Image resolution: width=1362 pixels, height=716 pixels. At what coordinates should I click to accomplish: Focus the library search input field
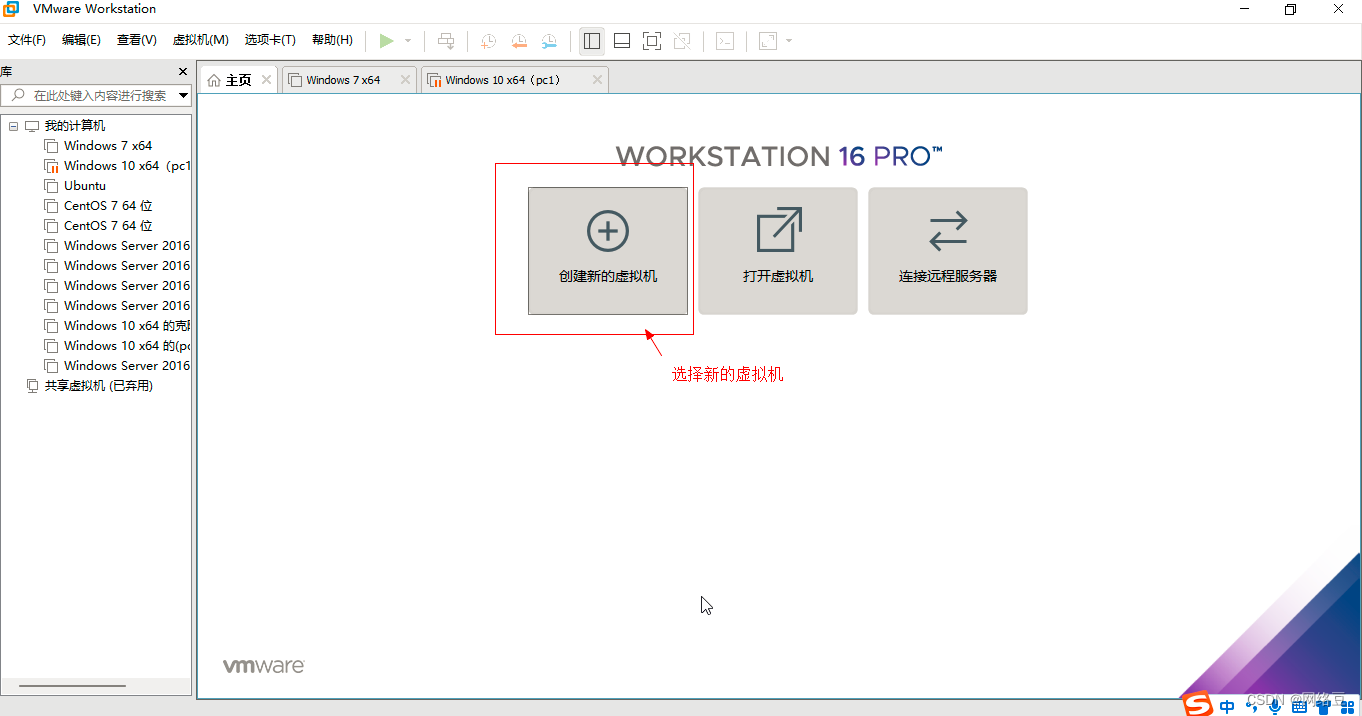[x=96, y=95]
